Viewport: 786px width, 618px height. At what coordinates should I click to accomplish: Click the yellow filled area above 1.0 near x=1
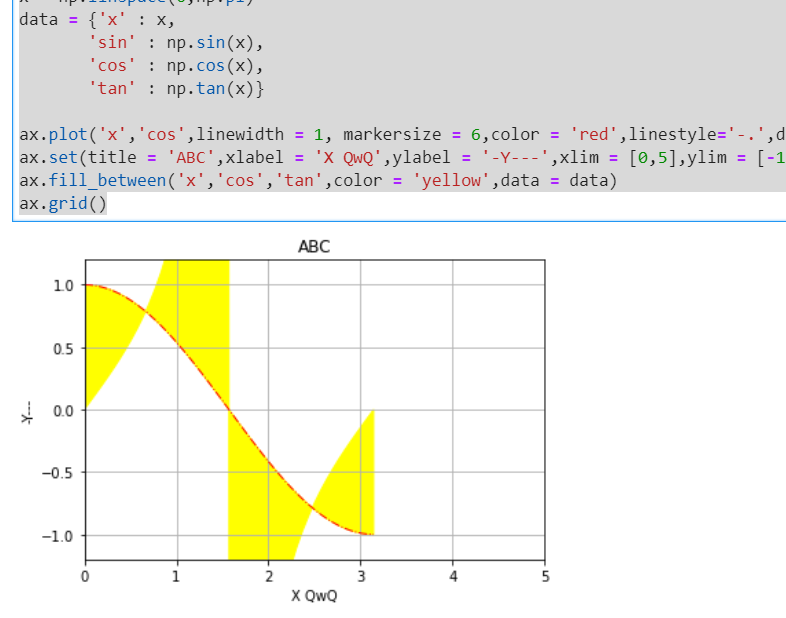tap(195, 272)
